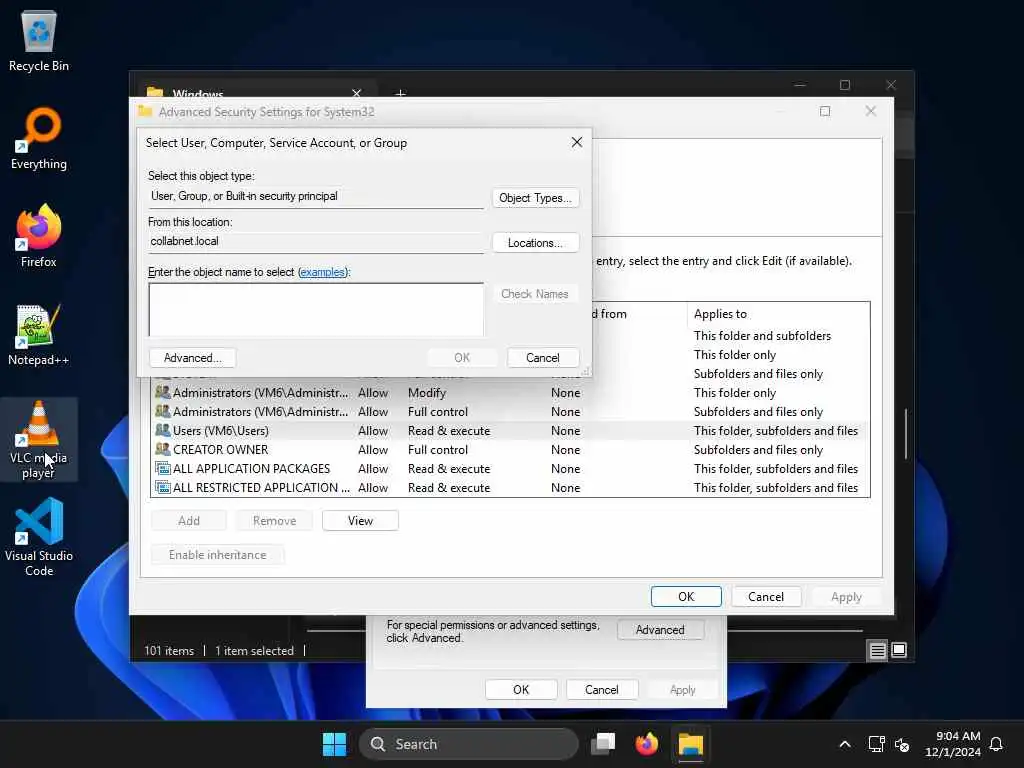The width and height of the screenshot is (1024, 768).
Task: Open the notifications bell icon
Action: 996,744
